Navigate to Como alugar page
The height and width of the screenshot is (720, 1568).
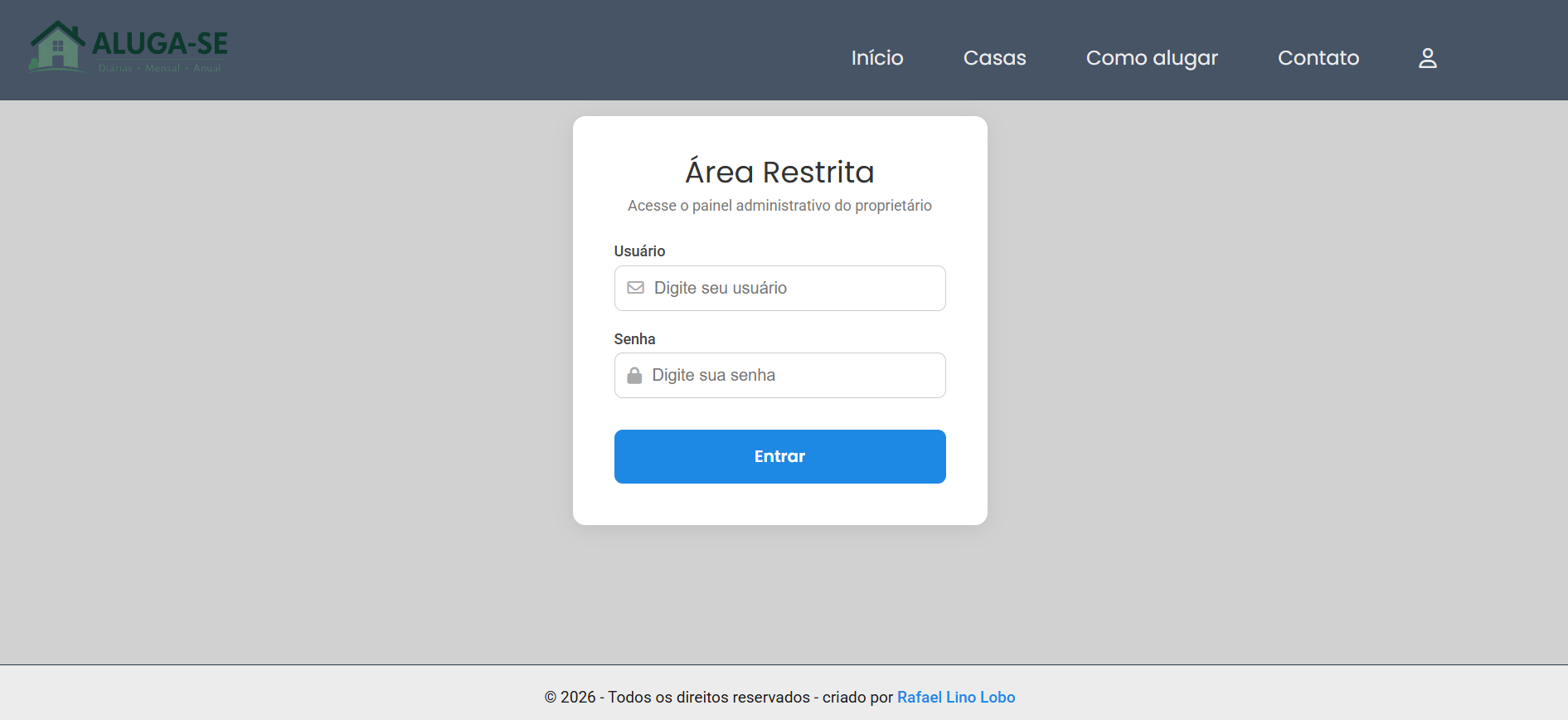tap(1152, 58)
